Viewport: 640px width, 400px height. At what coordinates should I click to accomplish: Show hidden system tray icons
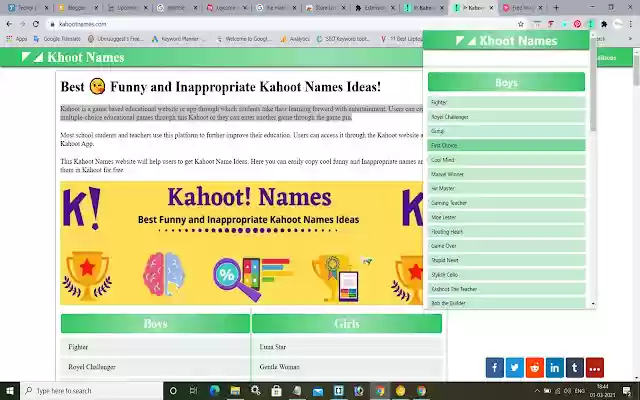coord(537,391)
